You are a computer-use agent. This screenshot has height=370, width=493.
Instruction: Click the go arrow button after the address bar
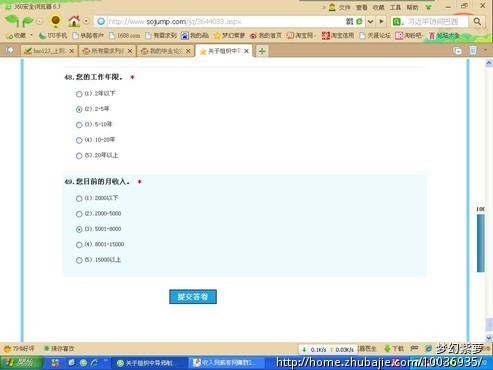click(381, 22)
